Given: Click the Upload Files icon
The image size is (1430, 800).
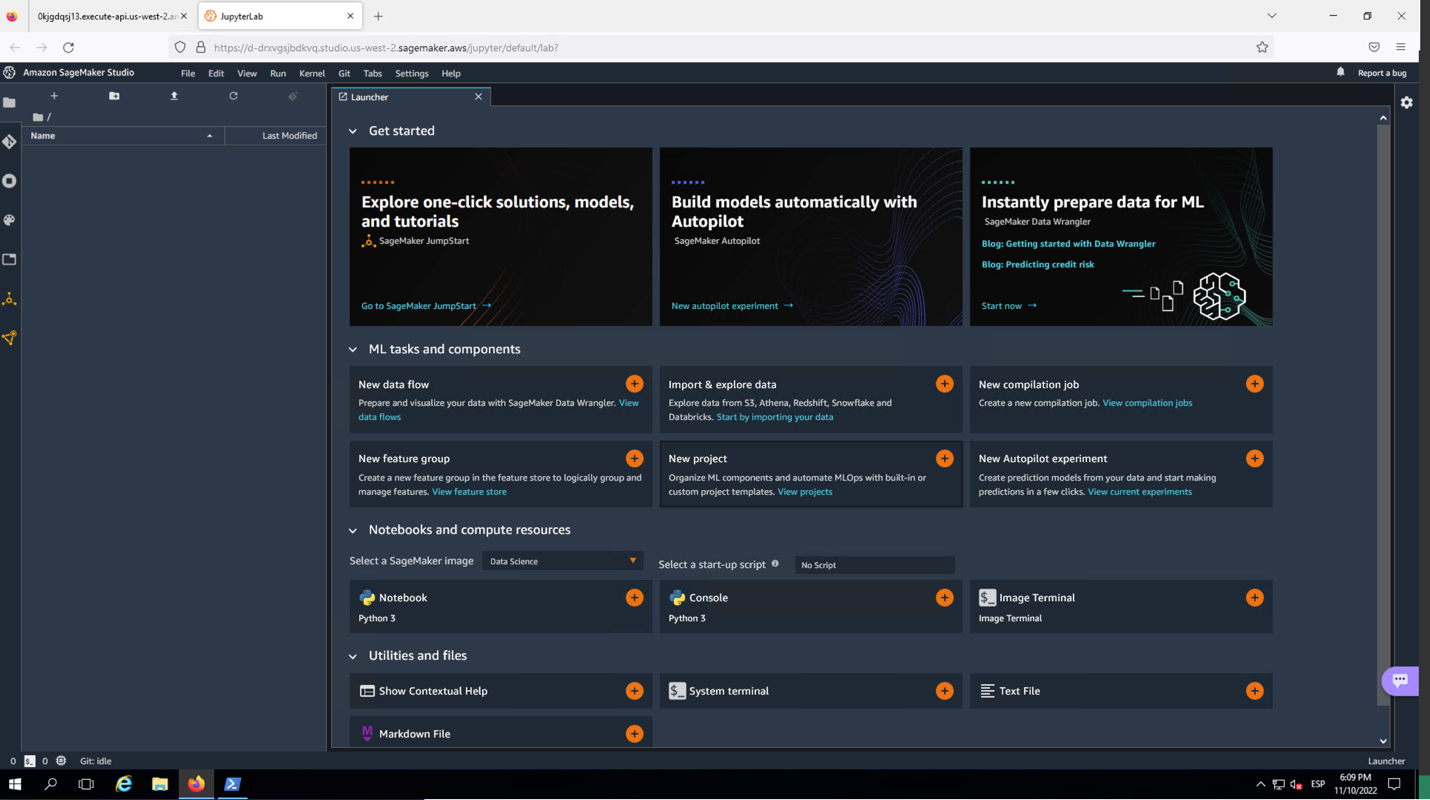Looking at the screenshot, I should [174, 96].
